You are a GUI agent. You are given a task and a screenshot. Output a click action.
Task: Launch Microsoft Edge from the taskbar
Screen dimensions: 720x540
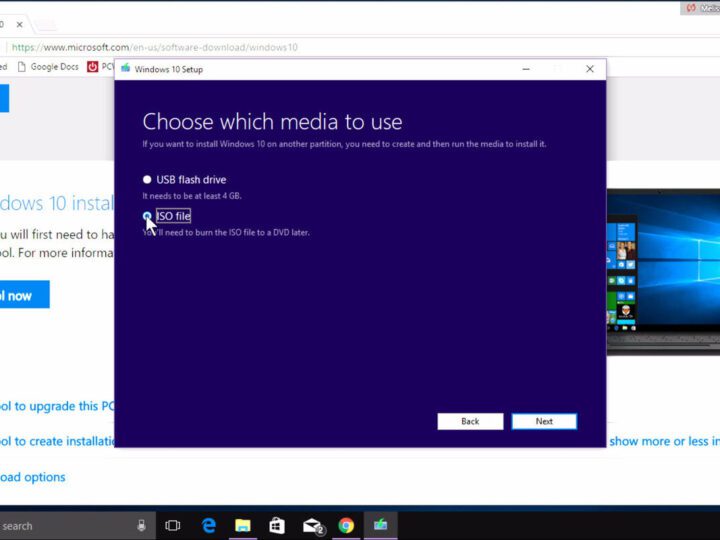click(x=208, y=525)
